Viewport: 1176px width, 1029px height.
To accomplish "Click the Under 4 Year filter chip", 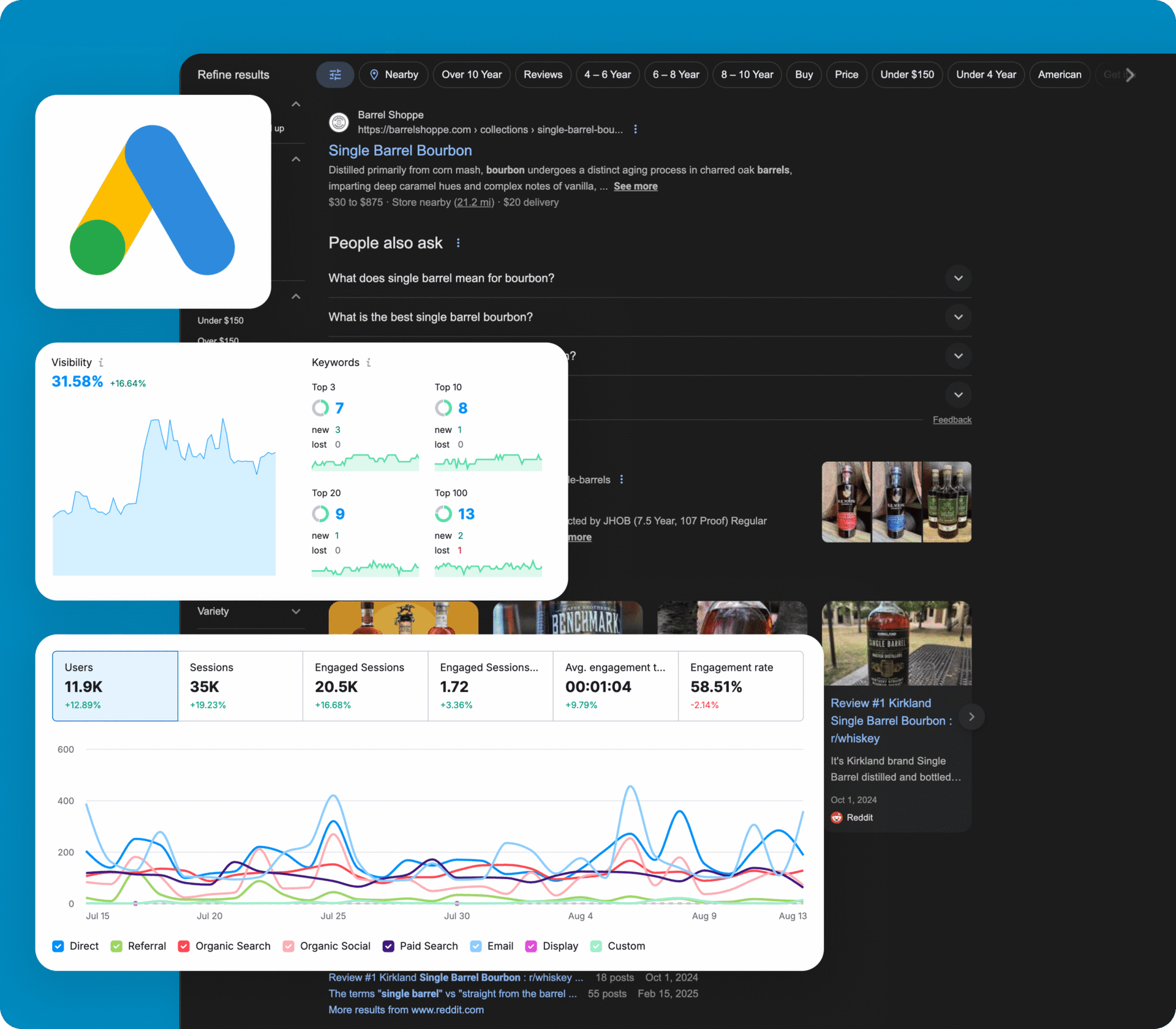I will pos(986,75).
